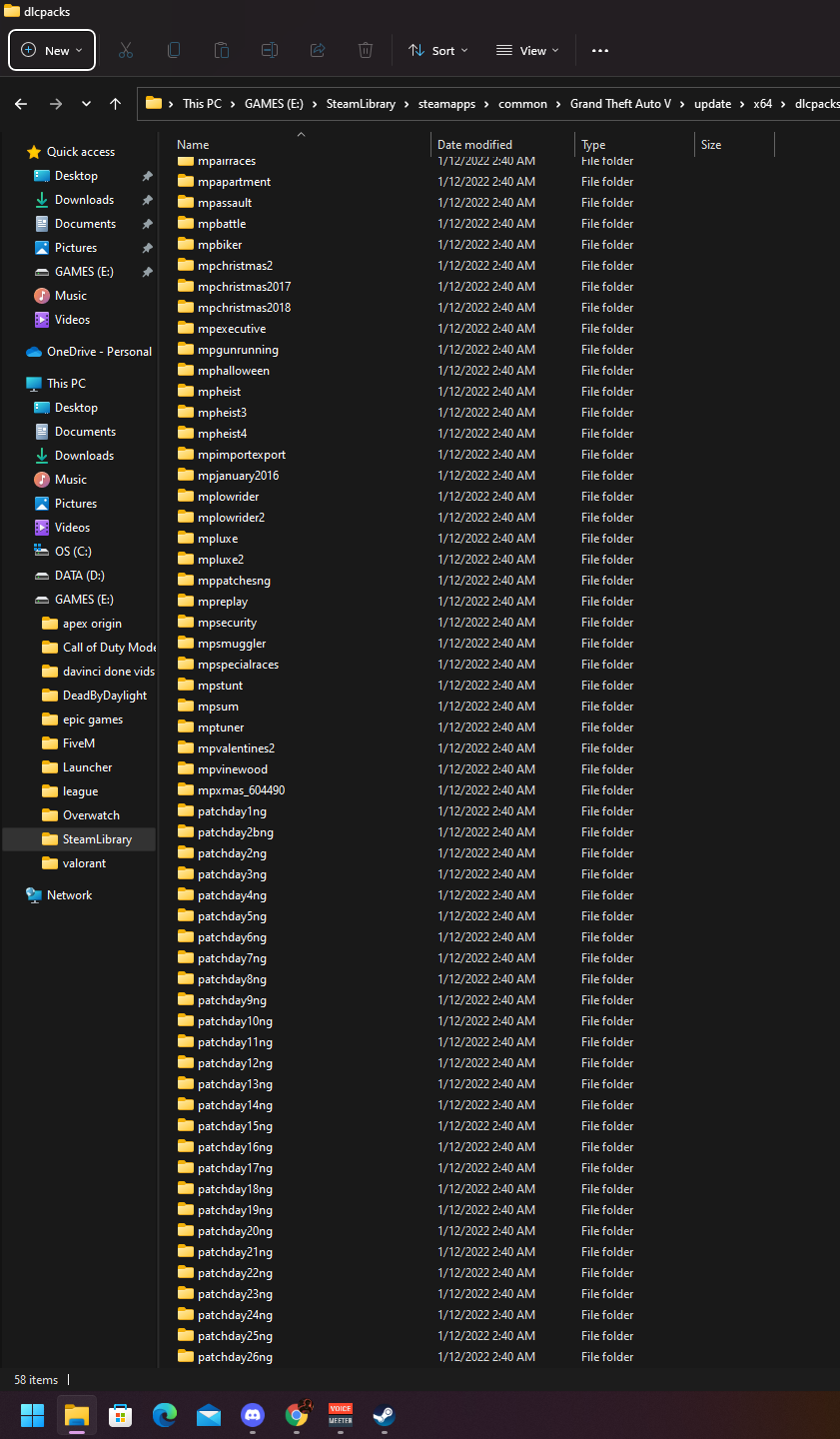Select Network in the navigation pane
Viewport: 840px width, 1439px height.
tap(69, 895)
